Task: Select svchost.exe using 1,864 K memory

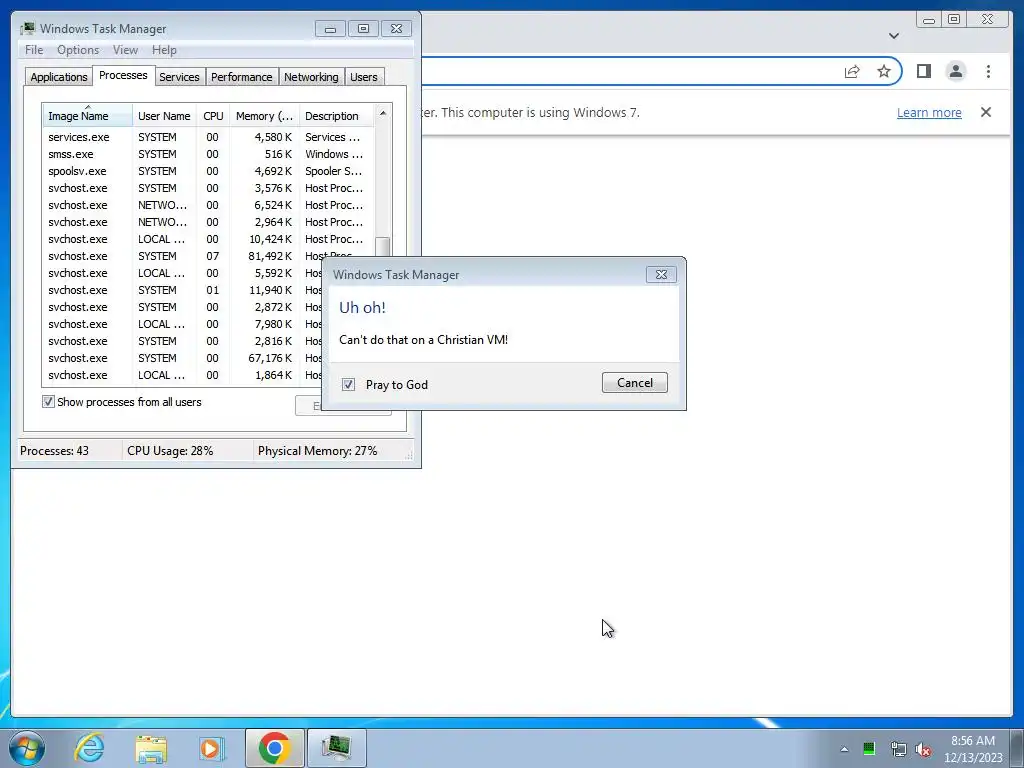Action: [182, 375]
